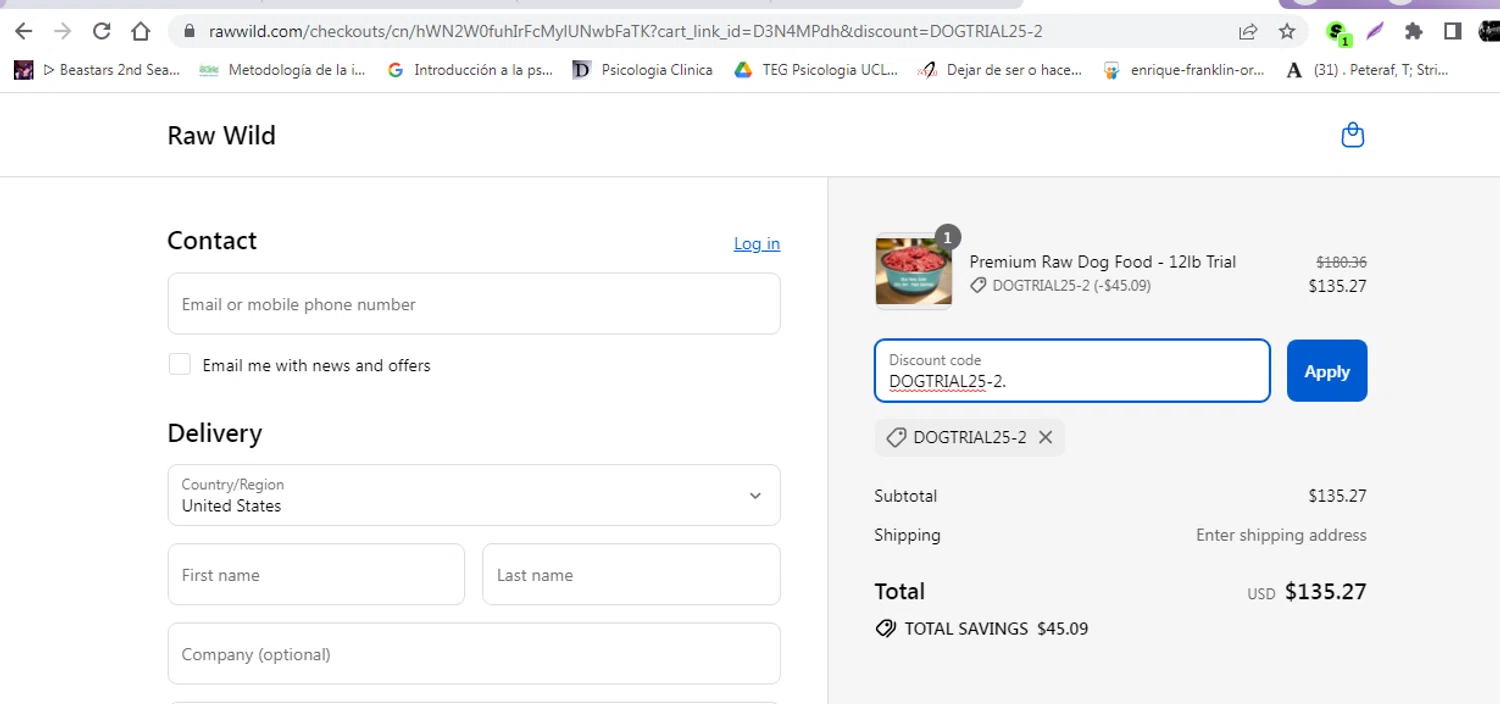Click the Log in link

pos(757,243)
